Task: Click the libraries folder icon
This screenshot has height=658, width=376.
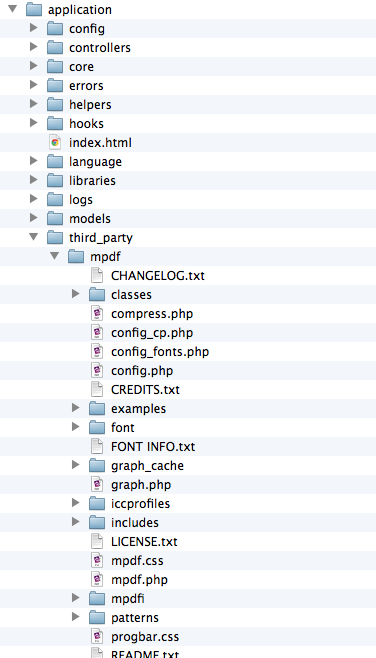Action: coord(55,180)
